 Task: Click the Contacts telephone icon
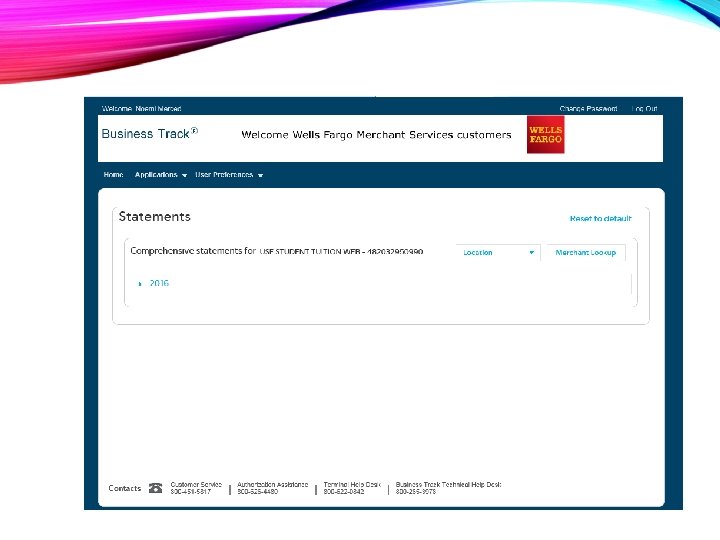(156, 488)
